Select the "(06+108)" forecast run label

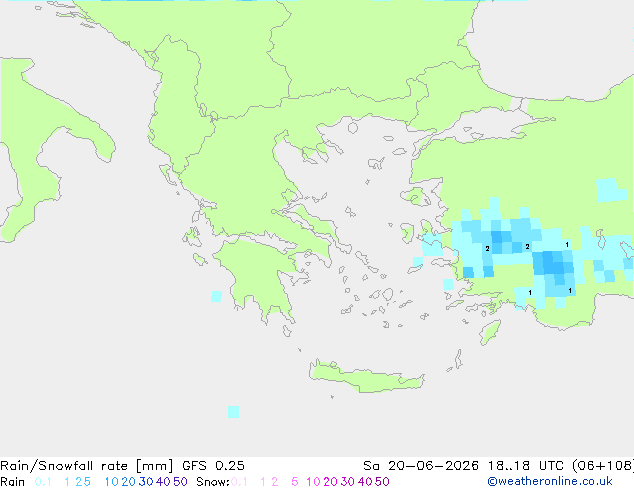[603, 466]
